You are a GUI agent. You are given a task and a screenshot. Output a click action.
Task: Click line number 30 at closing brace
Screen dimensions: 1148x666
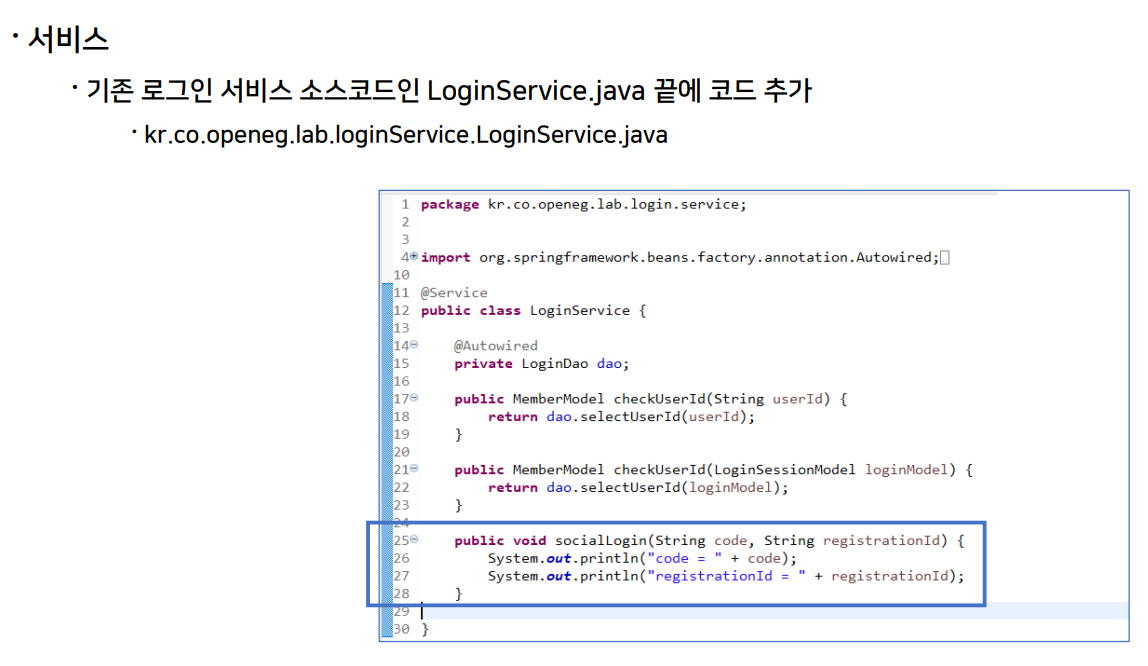401,629
